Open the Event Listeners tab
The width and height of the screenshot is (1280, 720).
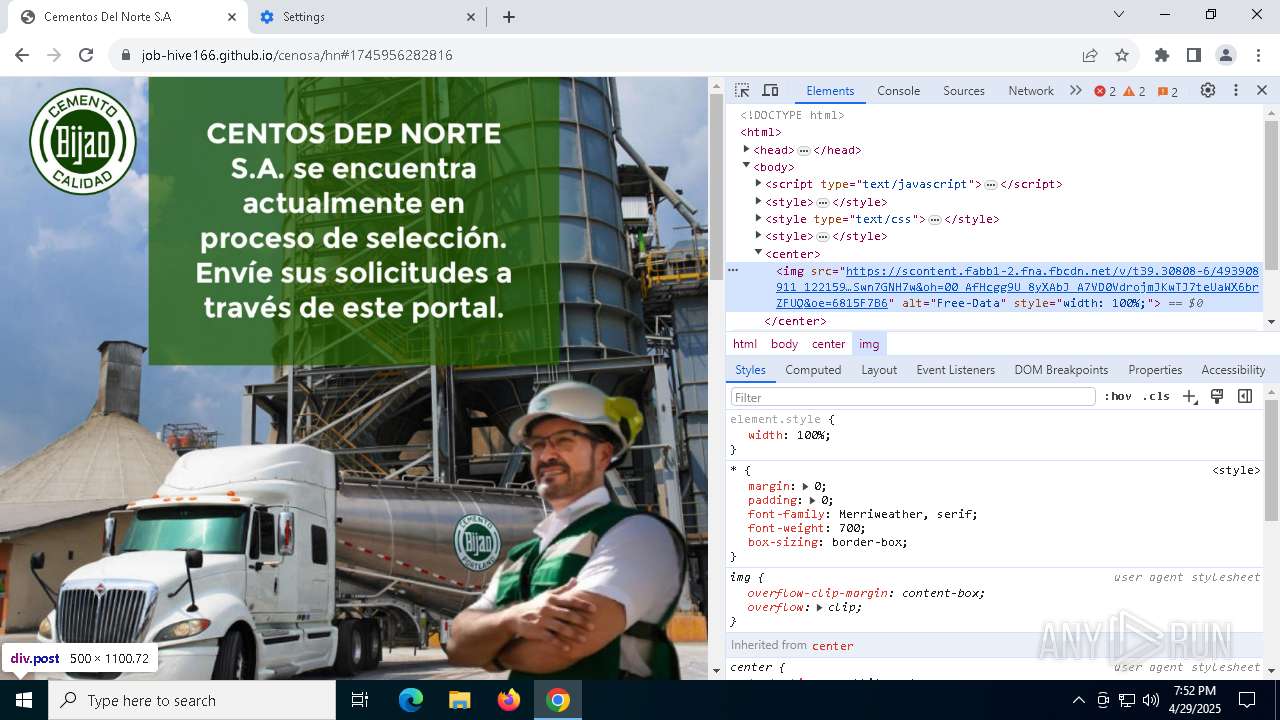pos(955,369)
